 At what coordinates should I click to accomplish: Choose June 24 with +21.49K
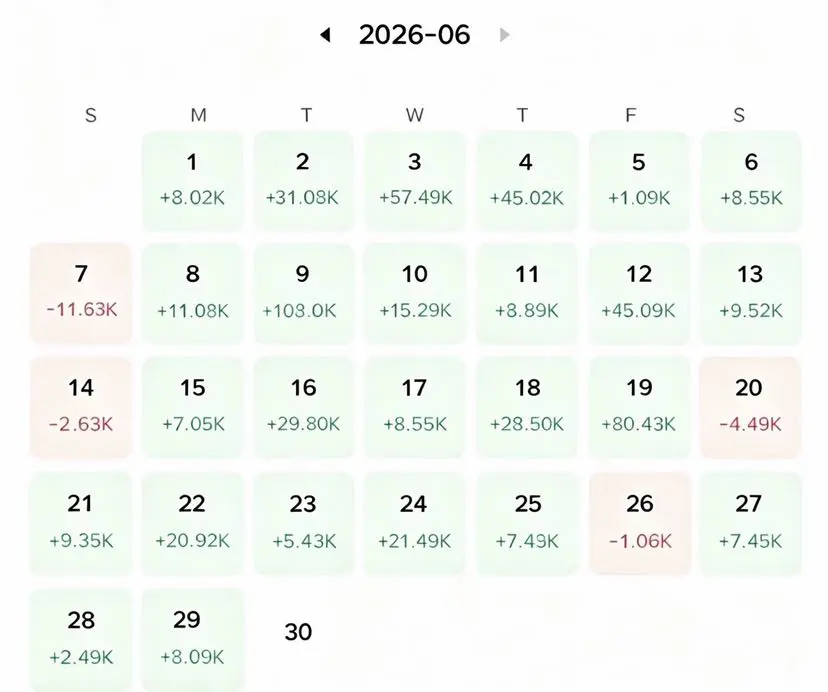415,523
